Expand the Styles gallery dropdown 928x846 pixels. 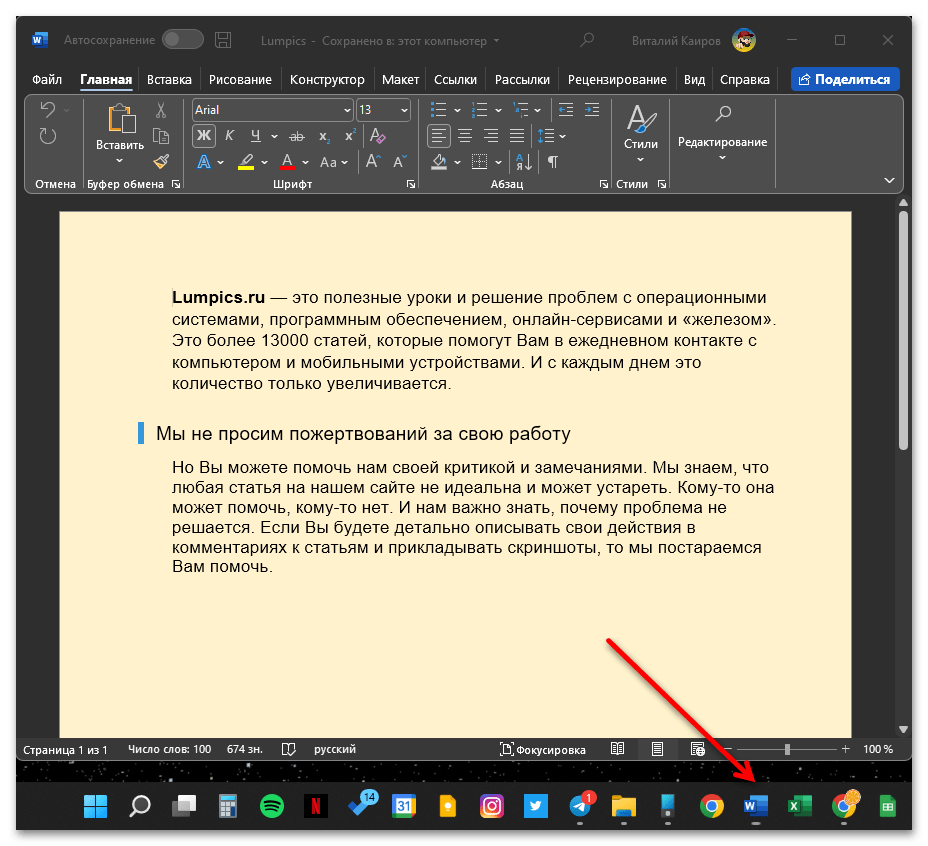641,160
